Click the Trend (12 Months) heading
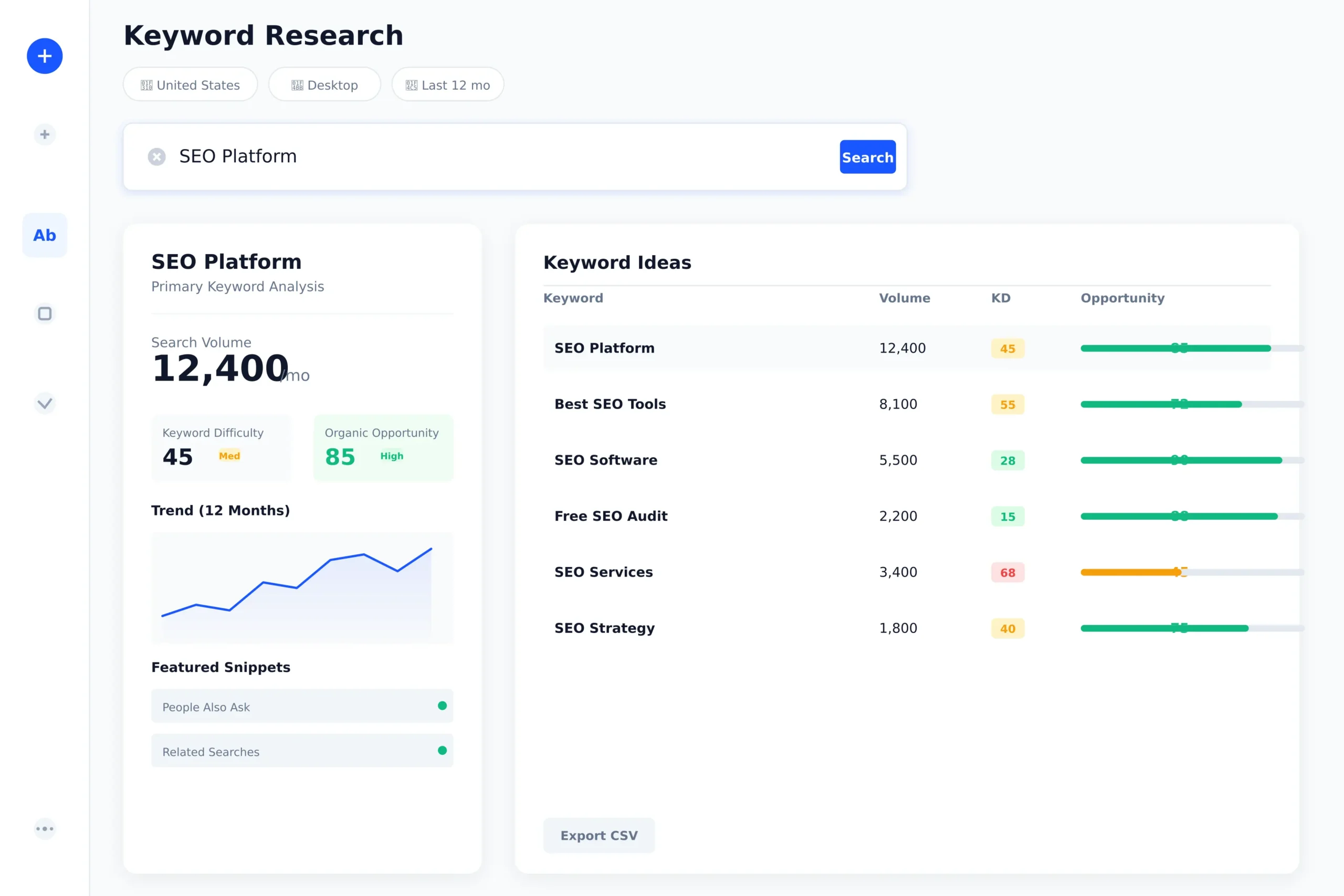1344x896 pixels. (x=220, y=510)
